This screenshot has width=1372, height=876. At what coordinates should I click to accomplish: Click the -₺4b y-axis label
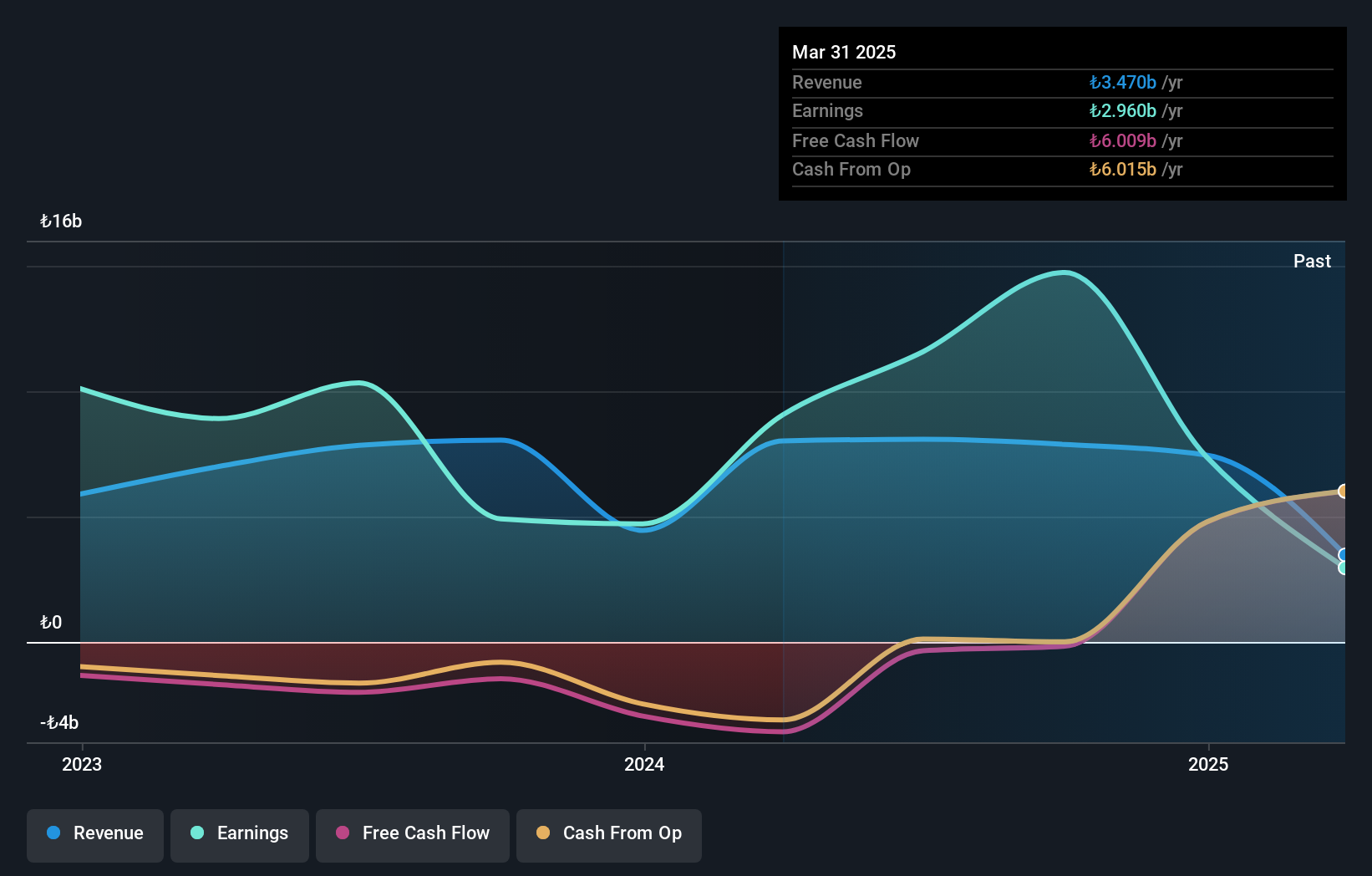click(59, 723)
